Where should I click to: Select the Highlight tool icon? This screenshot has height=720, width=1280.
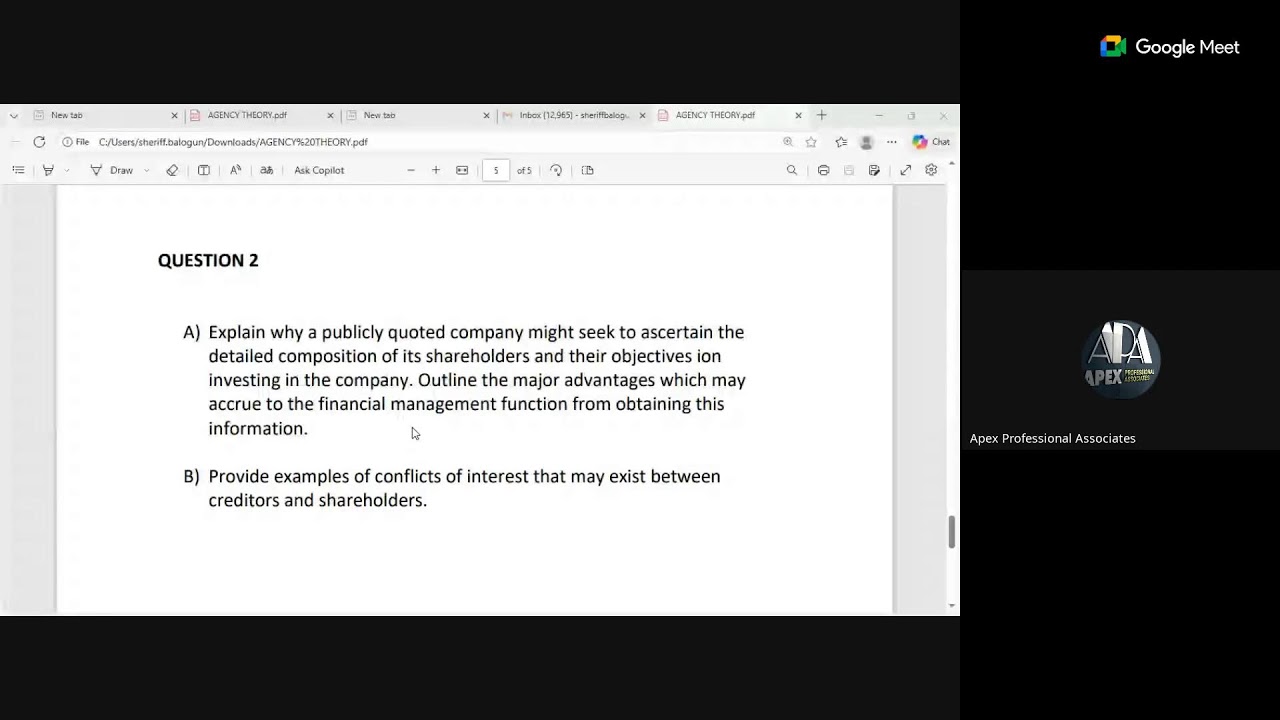pos(48,170)
